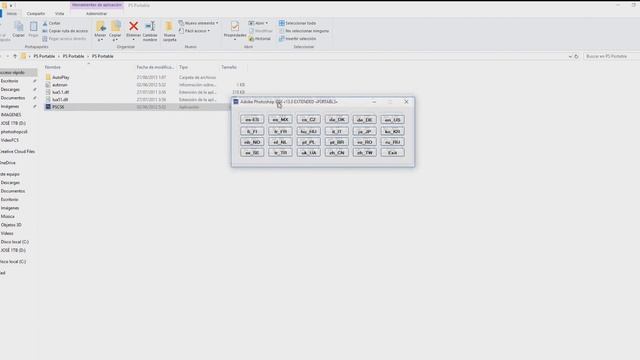Viewport: 640px width, 360px height.
Task: Sort files by the Nombre column header
Action: tap(52, 67)
